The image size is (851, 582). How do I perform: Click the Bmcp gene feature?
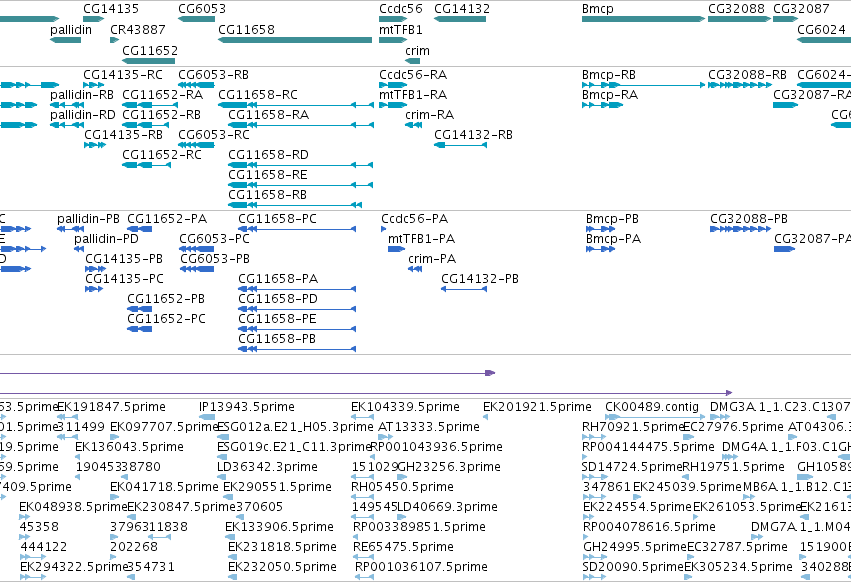point(643,19)
